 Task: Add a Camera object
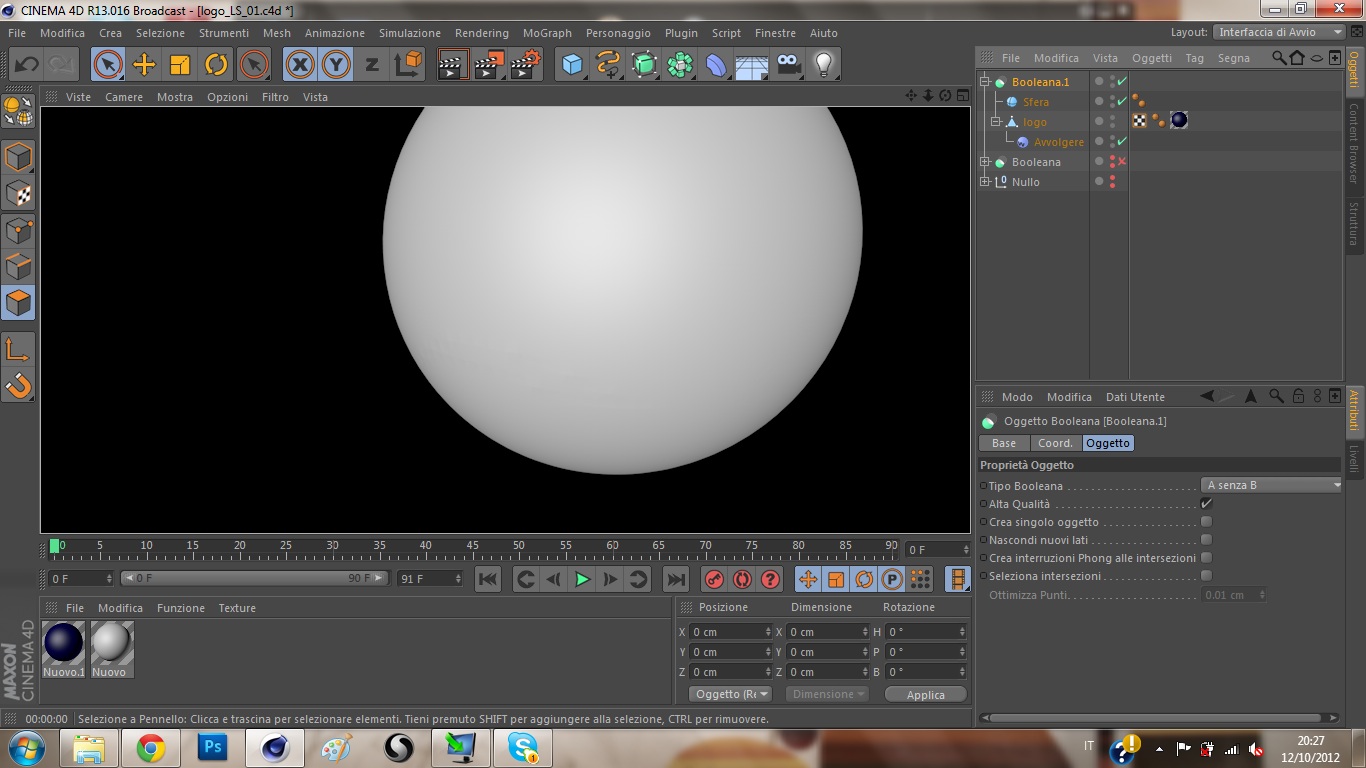[x=789, y=65]
